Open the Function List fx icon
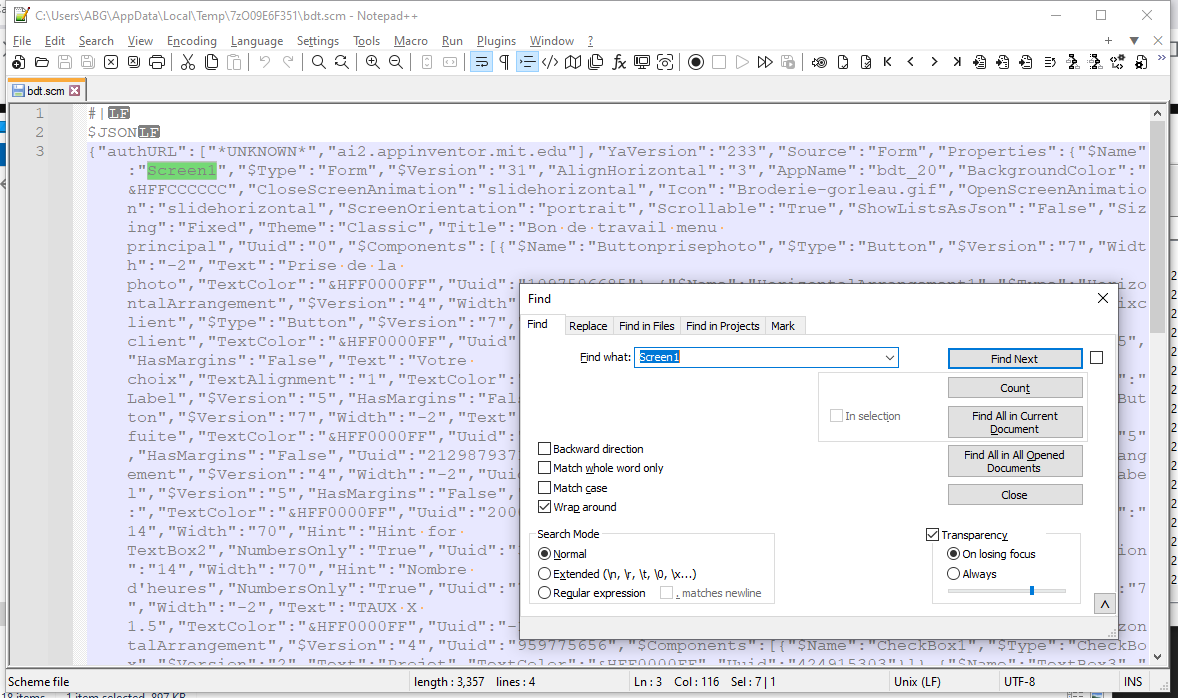Image resolution: width=1178 pixels, height=698 pixels. pos(619,62)
